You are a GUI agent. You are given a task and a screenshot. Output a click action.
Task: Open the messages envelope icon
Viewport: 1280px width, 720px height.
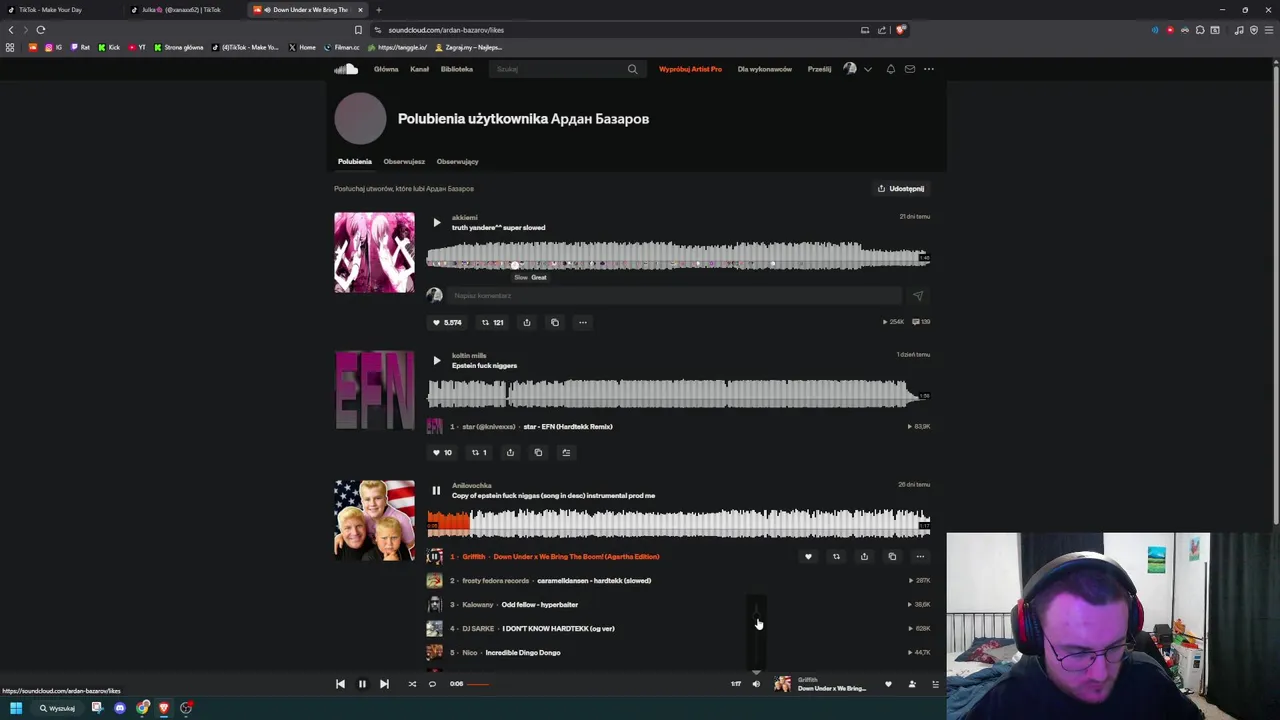point(910,69)
